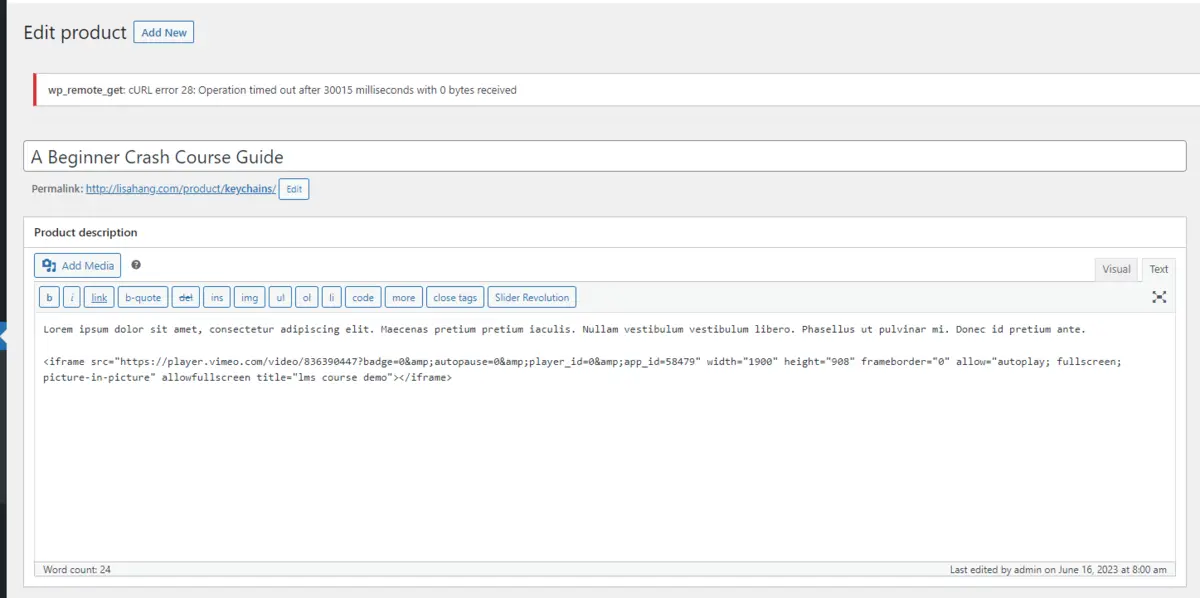Screen dimensions: 1200x598
Task: Insert image with img button
Action: 250,297
